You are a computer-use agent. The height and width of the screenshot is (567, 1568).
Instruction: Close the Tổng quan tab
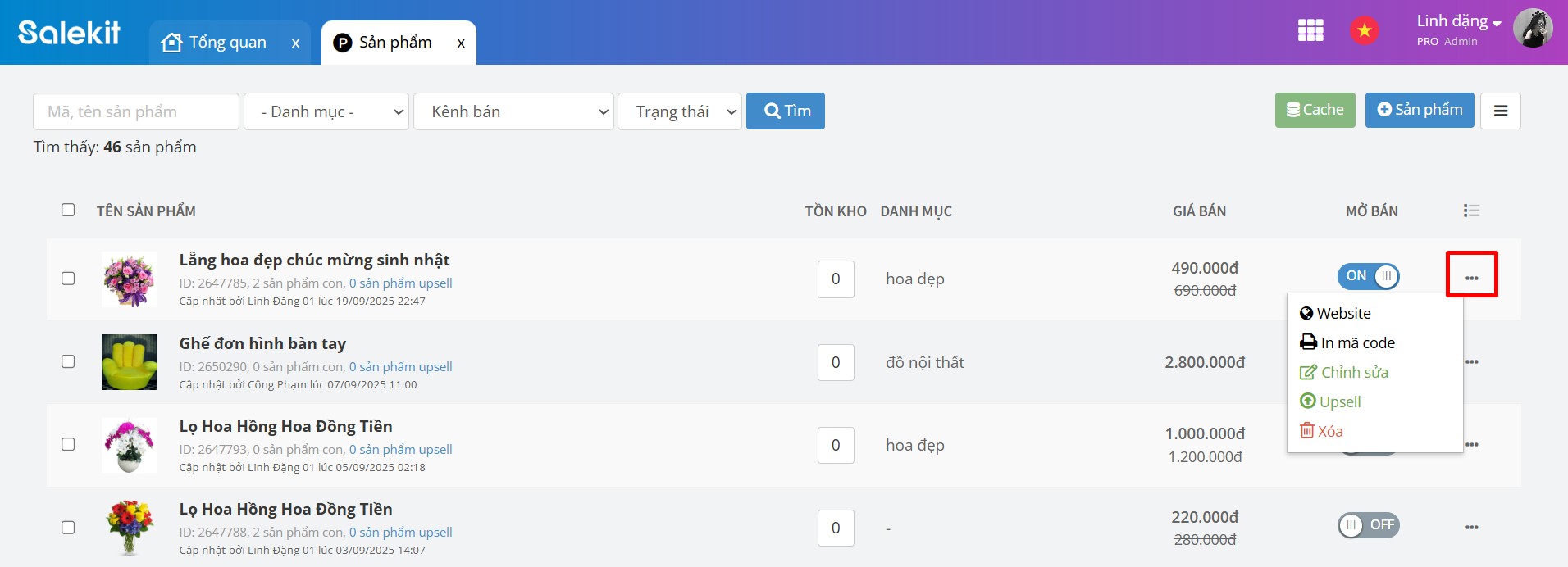coord(295,43)
